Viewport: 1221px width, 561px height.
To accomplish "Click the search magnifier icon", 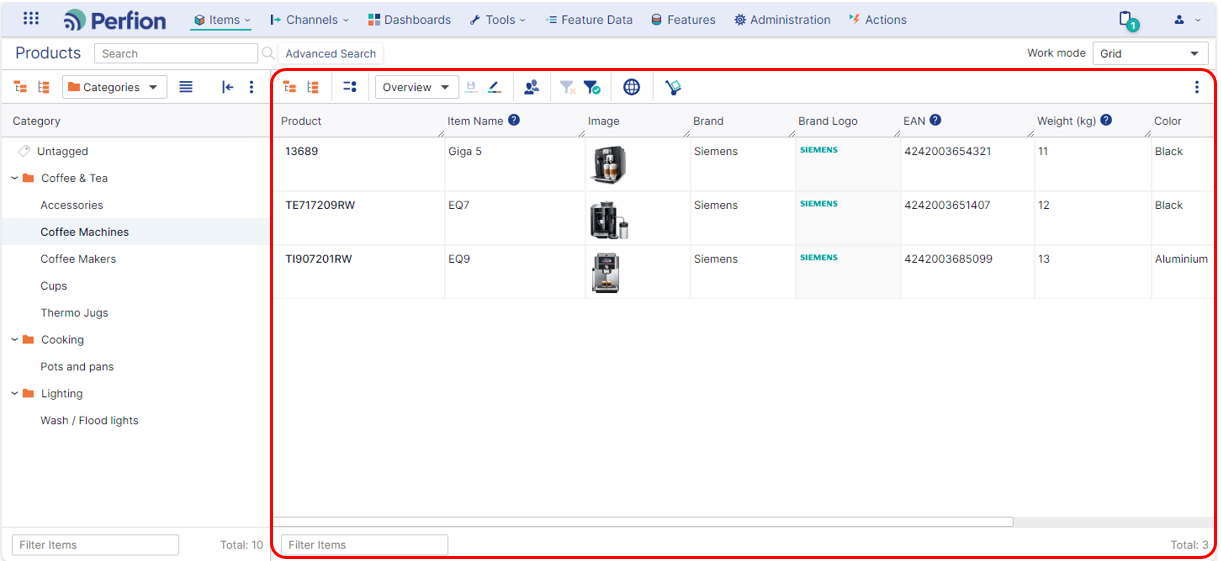I will point(268,53).
